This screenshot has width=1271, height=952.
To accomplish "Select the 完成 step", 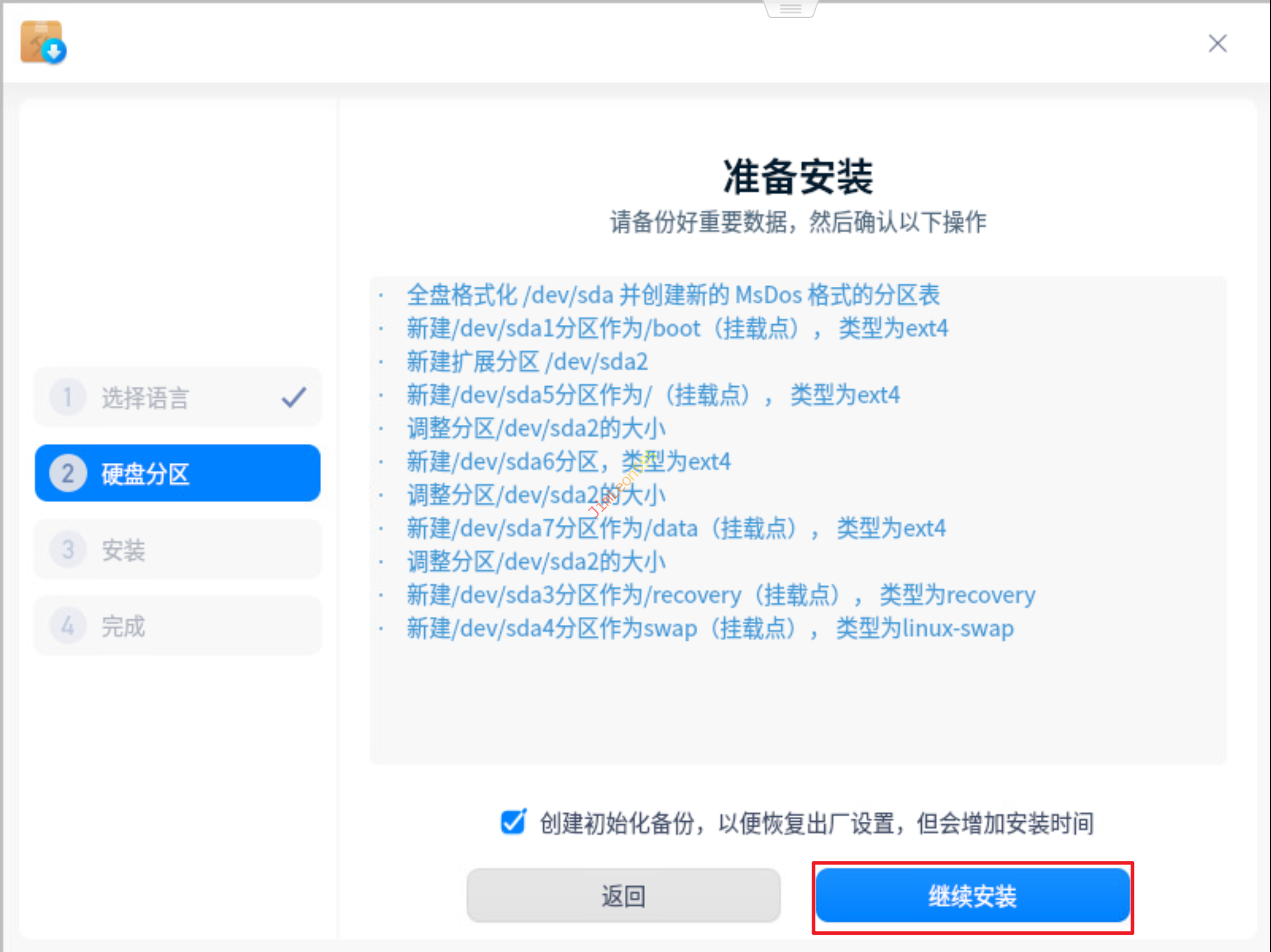I will tap(123, 627).
